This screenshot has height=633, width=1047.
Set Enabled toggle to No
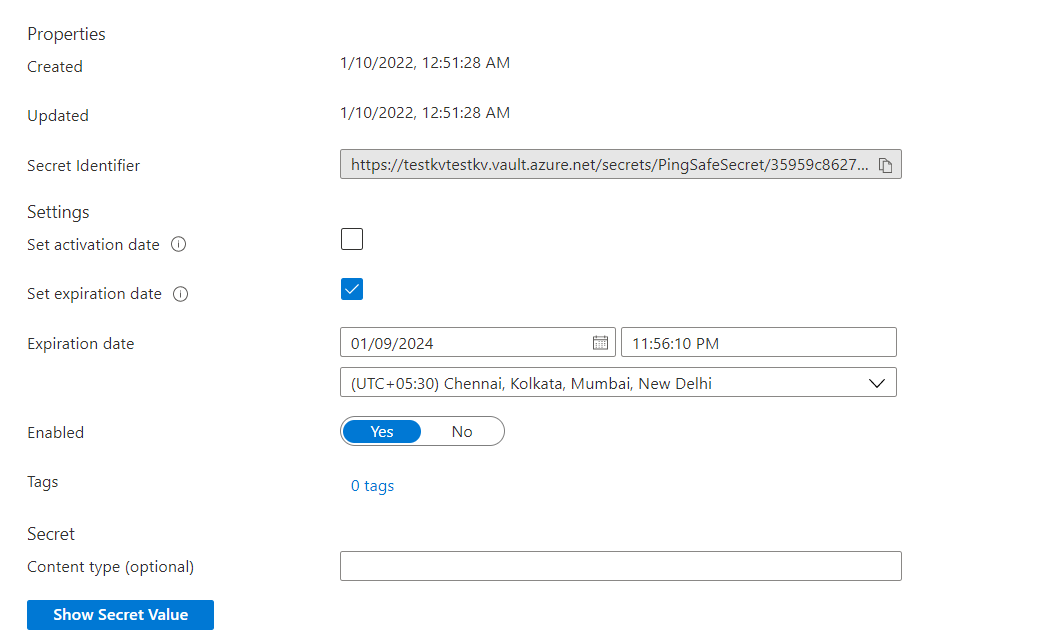pyautogui.click(x=462, y=432)
